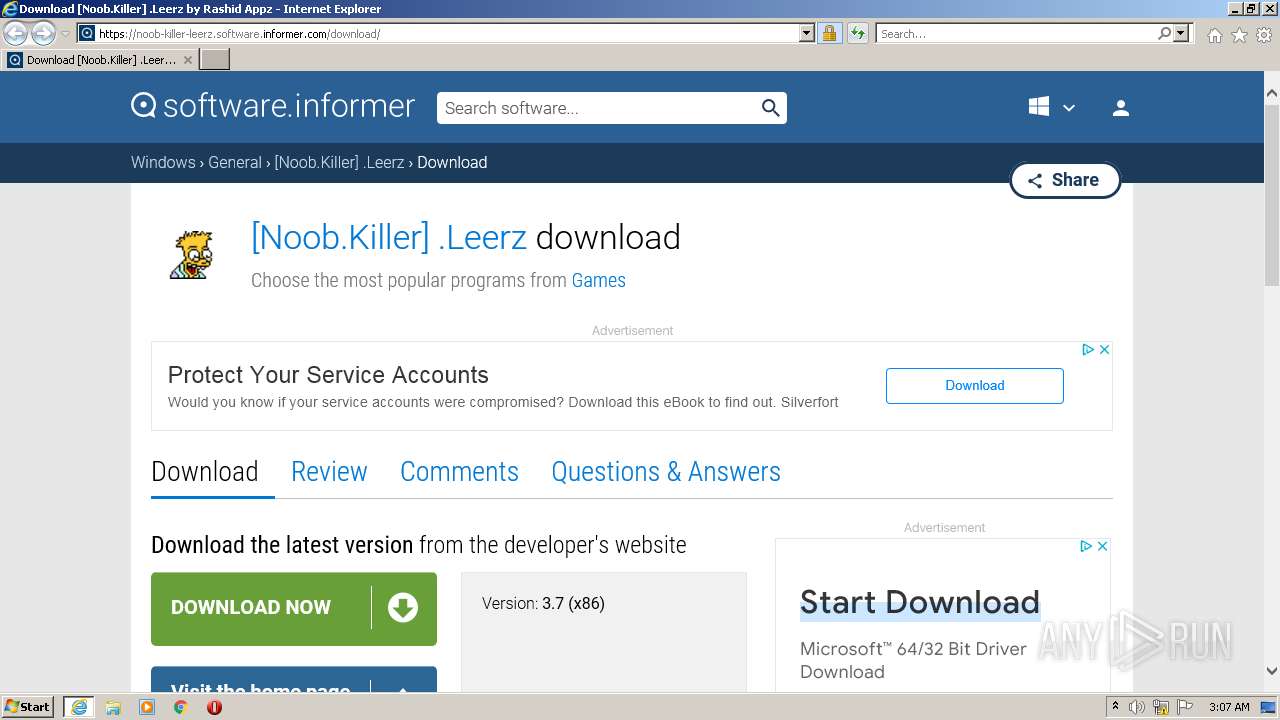The image size is (1280, 720).
Task: Click the refresh page icon
Action: tap(857, 34)
